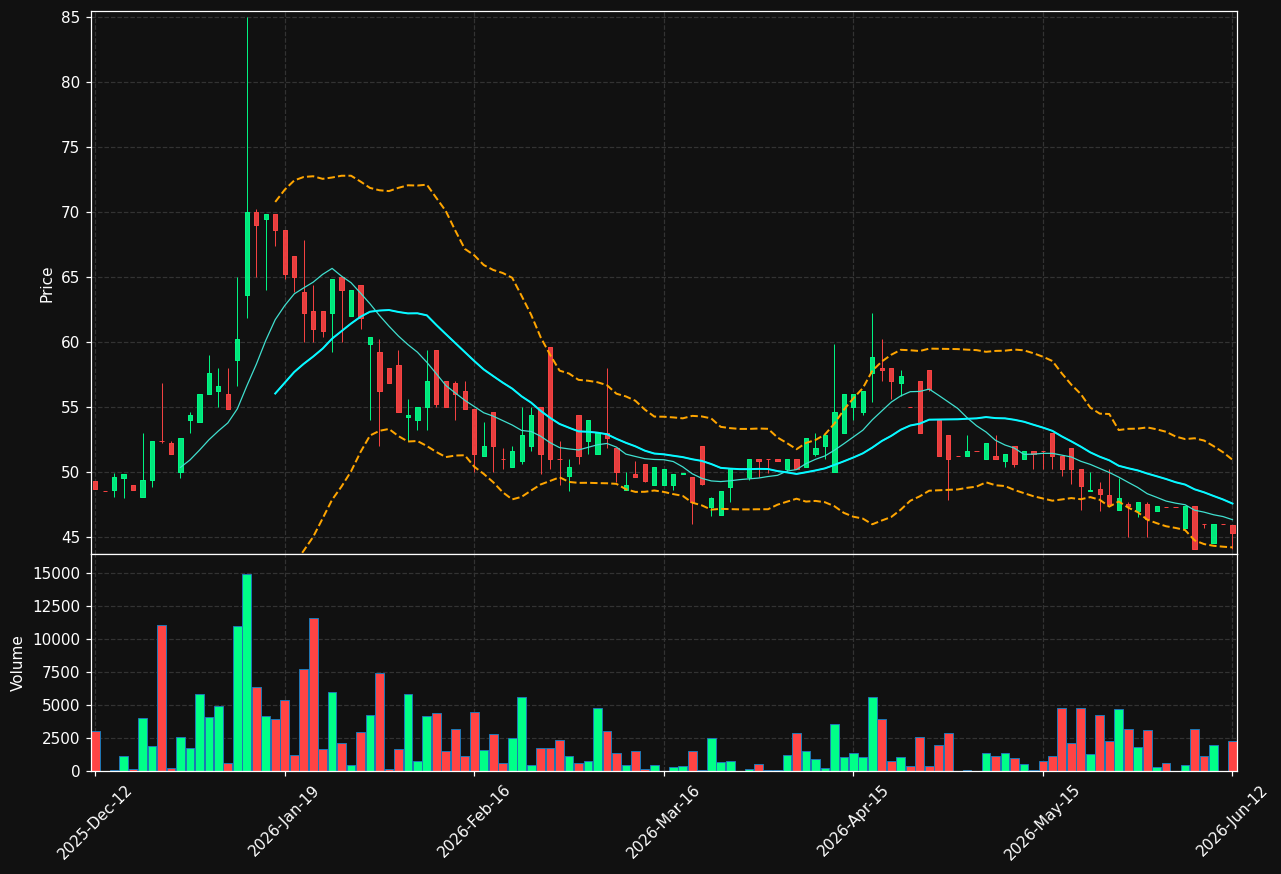1281x874 pixels.
Task: Click the 50 price axis tick label
Action: pos(71,473)
